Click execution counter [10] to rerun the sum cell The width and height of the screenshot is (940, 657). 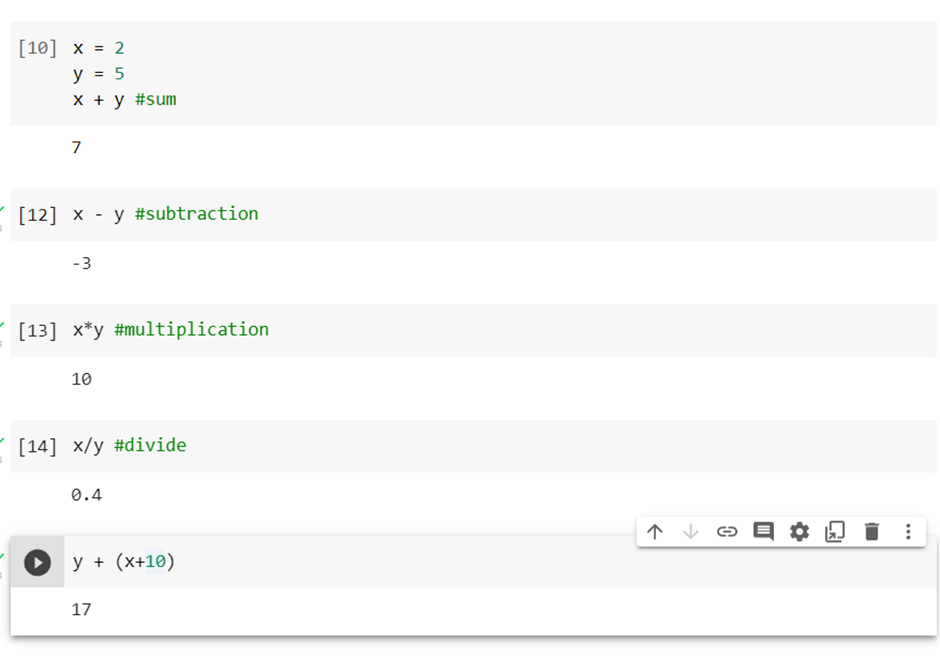(x=37, y=47)
